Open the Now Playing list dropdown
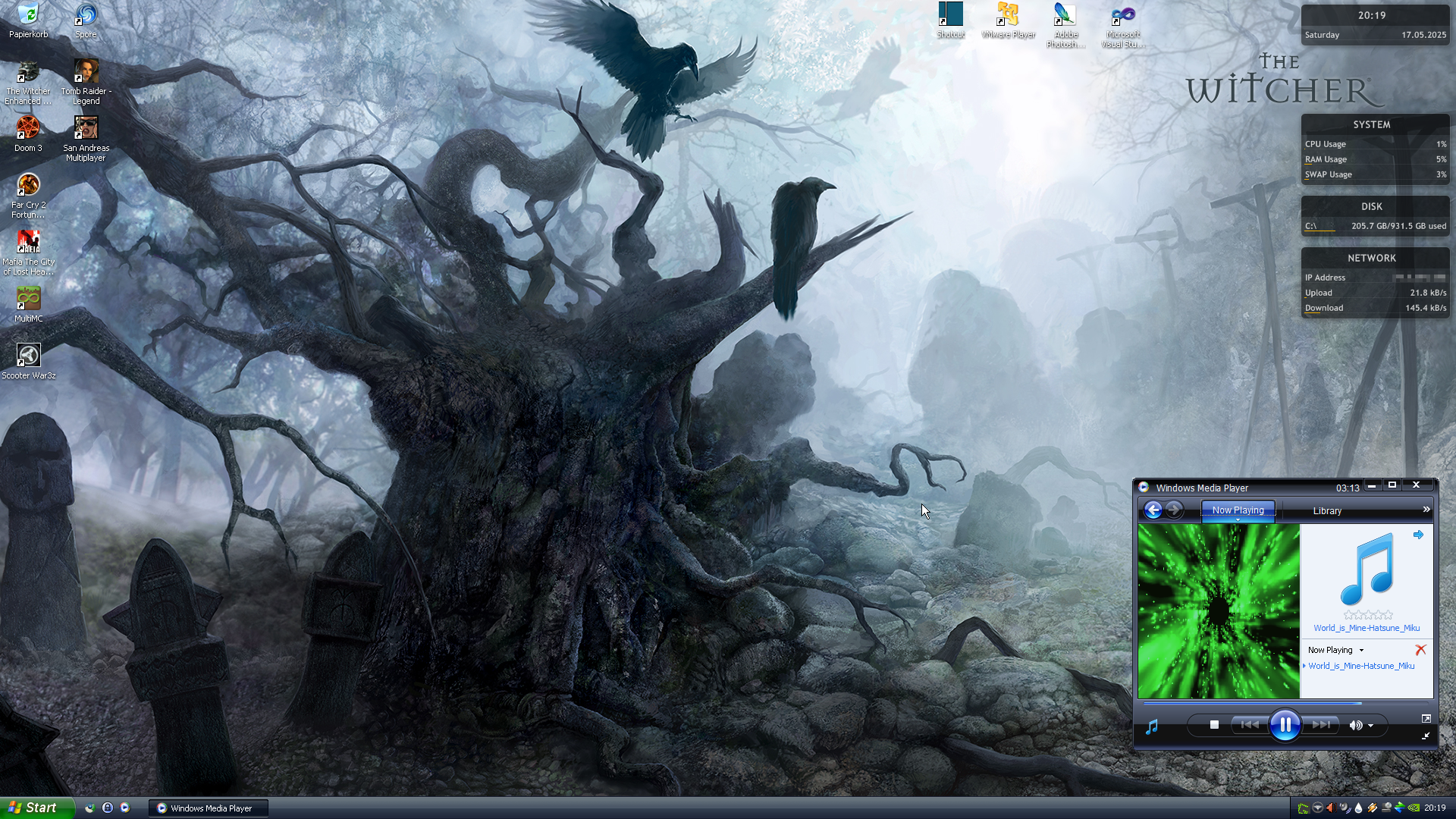This screenshot has height=819, width=1456. click(1335, 650)
